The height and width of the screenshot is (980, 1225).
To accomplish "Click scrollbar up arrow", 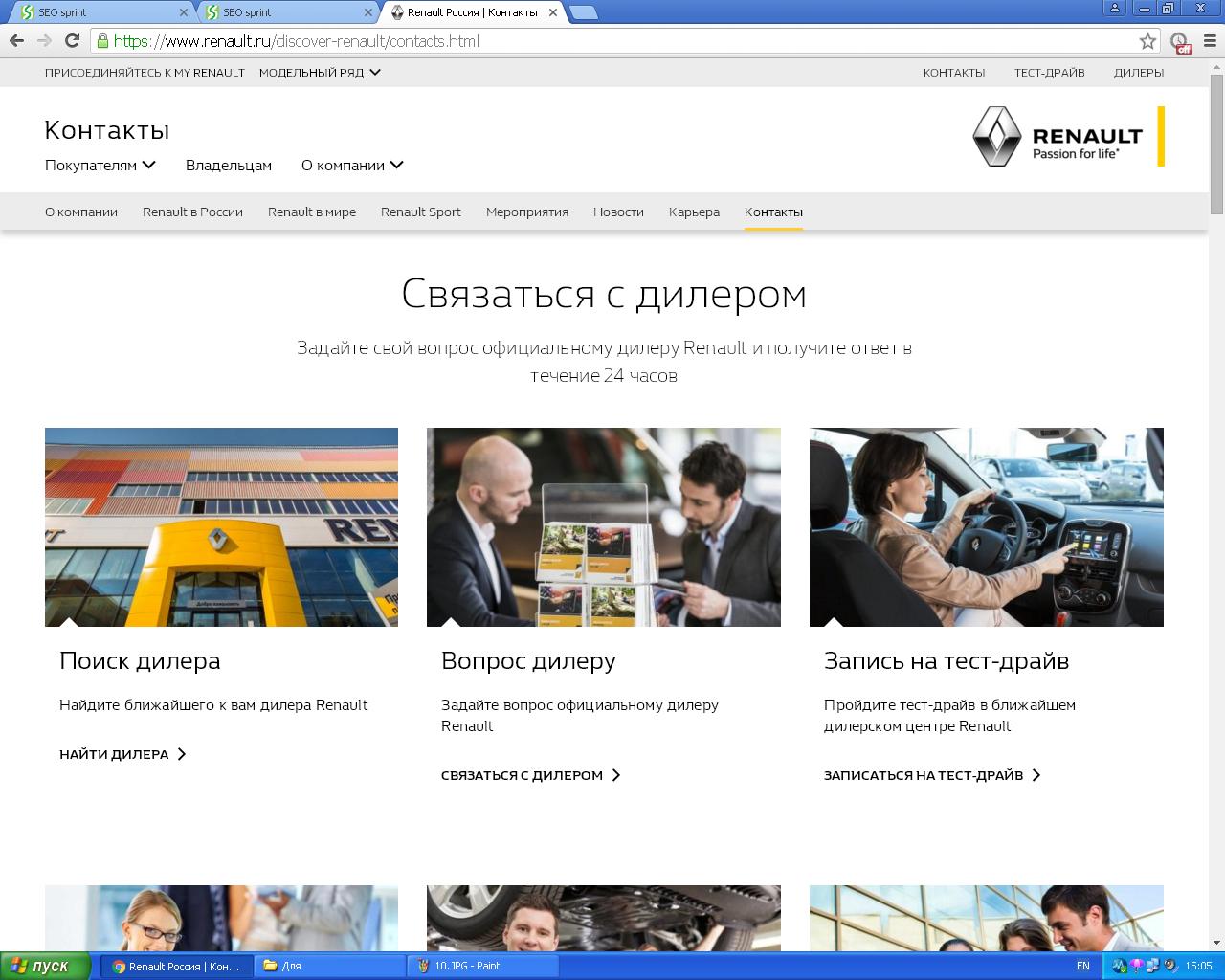I will point(1216,65).
